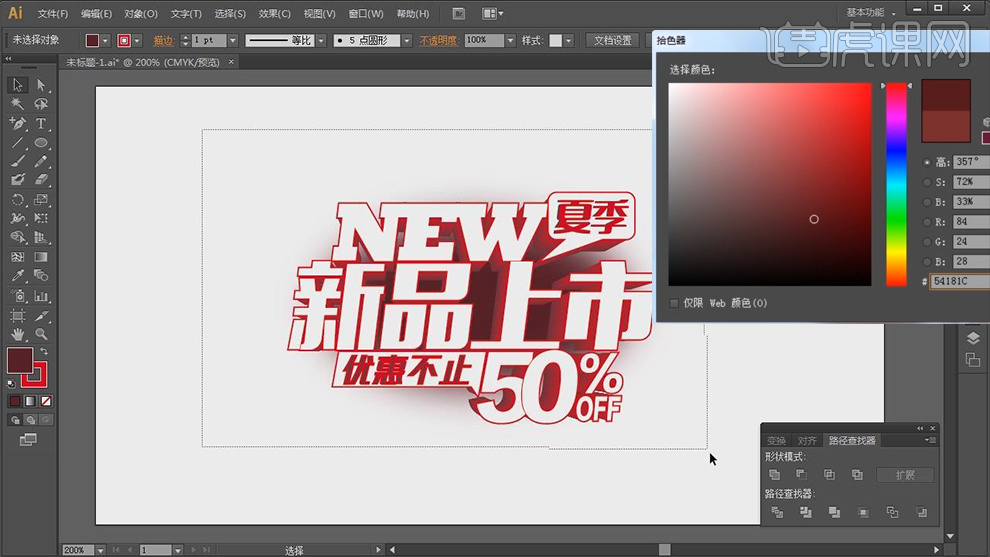The width and height of the screenshot is (990, 557).
Task: Click the 扩展 button in Pathfinder
Action: (905, 475)
